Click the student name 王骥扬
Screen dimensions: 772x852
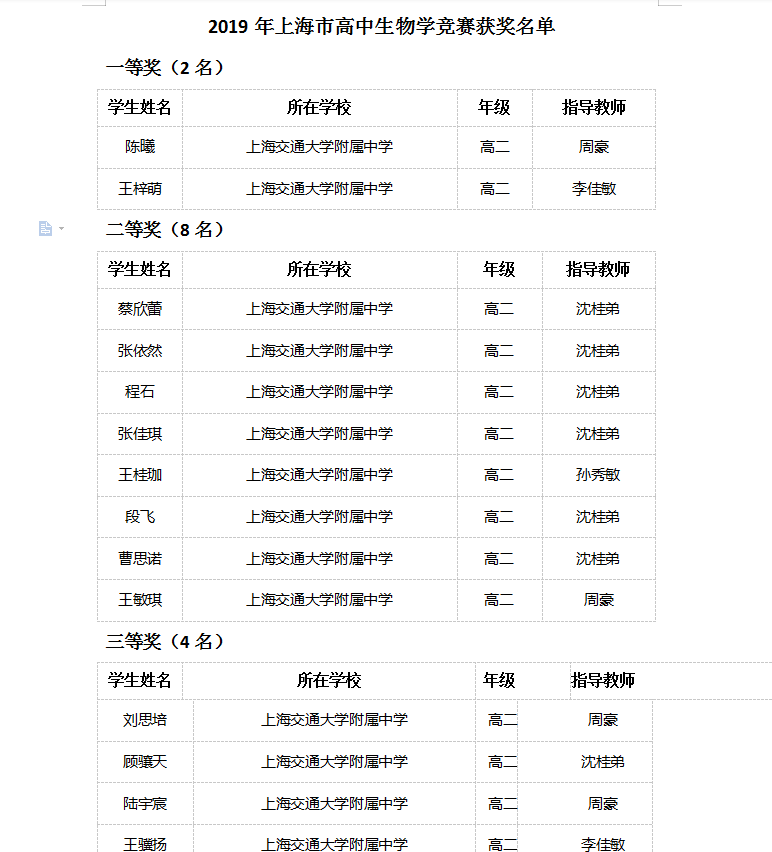[145, 844]
